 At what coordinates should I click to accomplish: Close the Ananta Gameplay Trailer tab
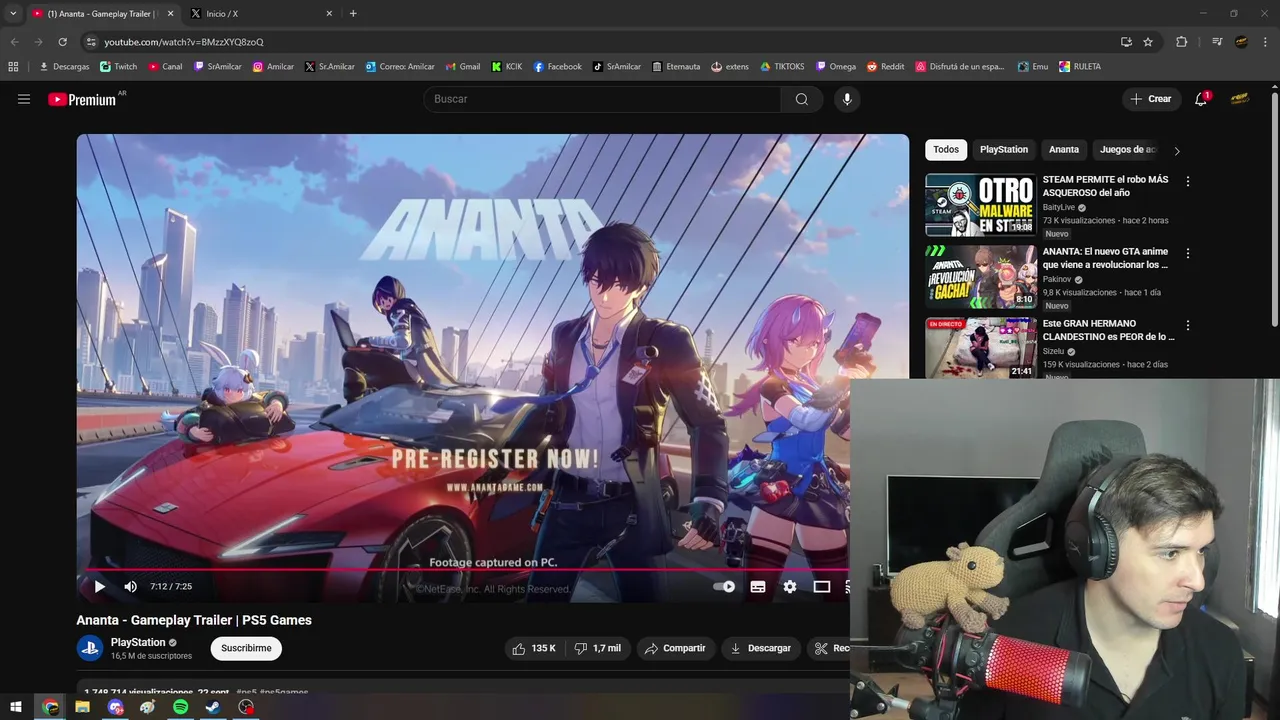coord(170,14)
